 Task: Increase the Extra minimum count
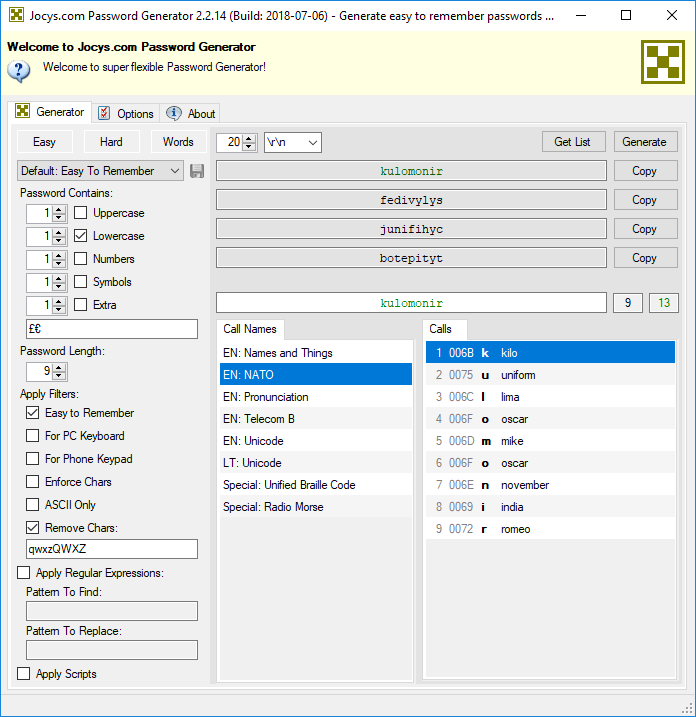(59, 301)
